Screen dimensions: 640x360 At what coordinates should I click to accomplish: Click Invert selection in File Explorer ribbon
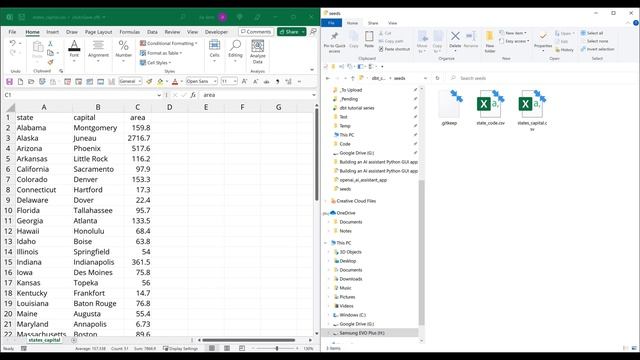(597, 49)
